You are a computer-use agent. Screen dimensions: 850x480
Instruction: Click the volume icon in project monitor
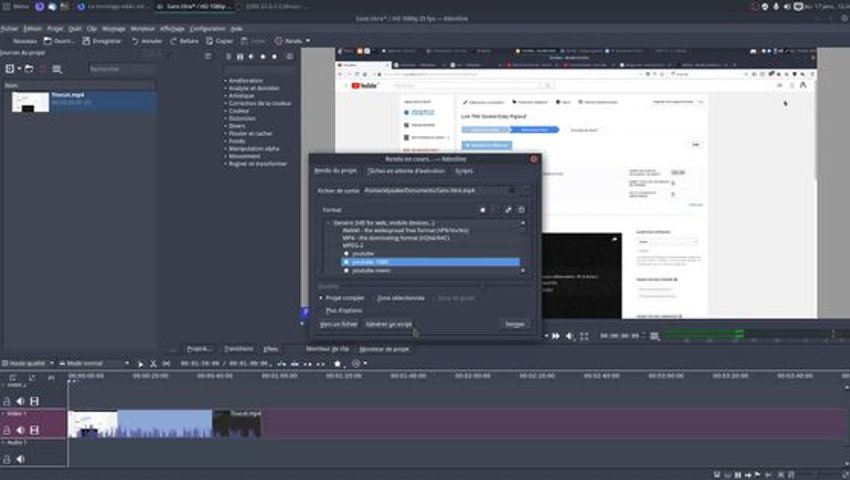(570, 336)
